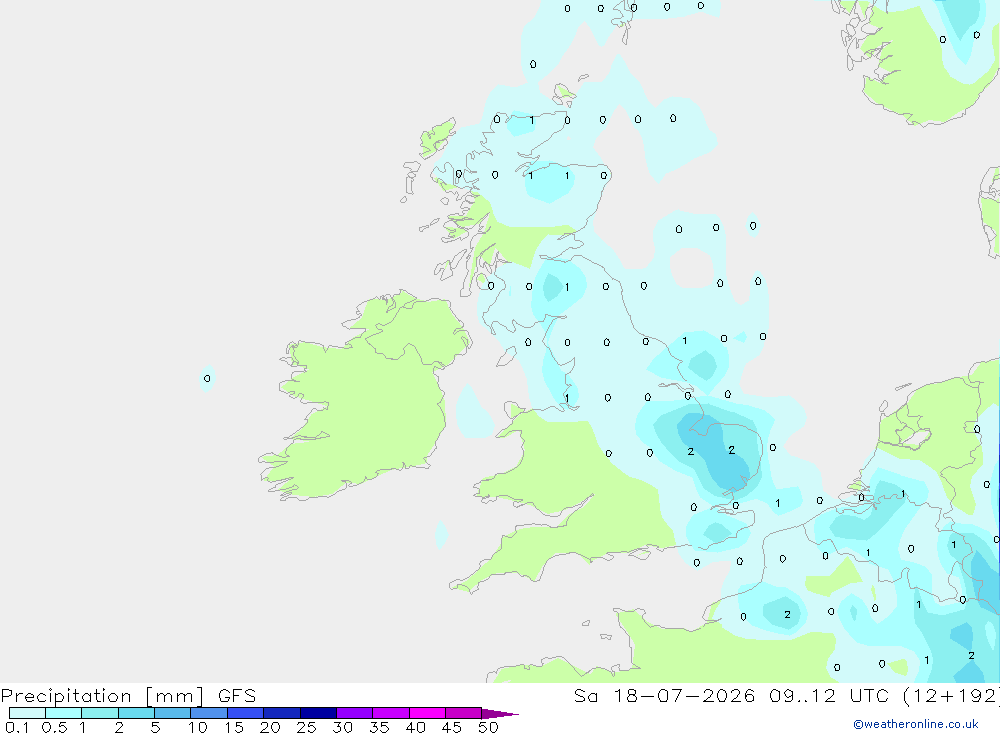Click the '20' legend scale label

click(x=270, y=727)
